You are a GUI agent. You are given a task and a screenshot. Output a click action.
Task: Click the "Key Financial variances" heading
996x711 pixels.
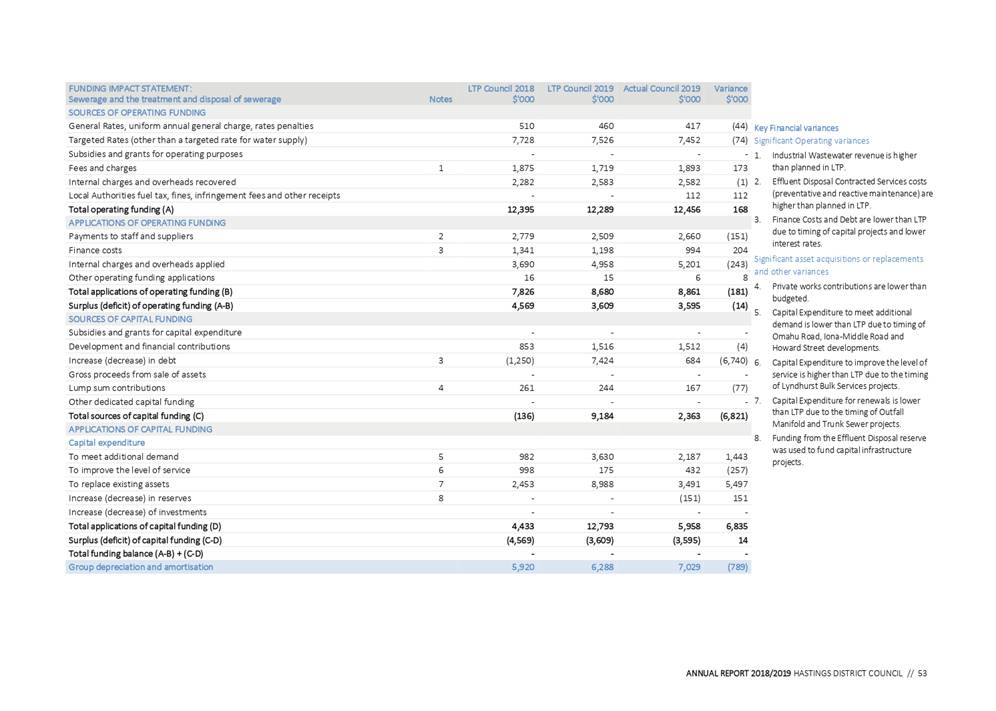(x=796, y=128)
